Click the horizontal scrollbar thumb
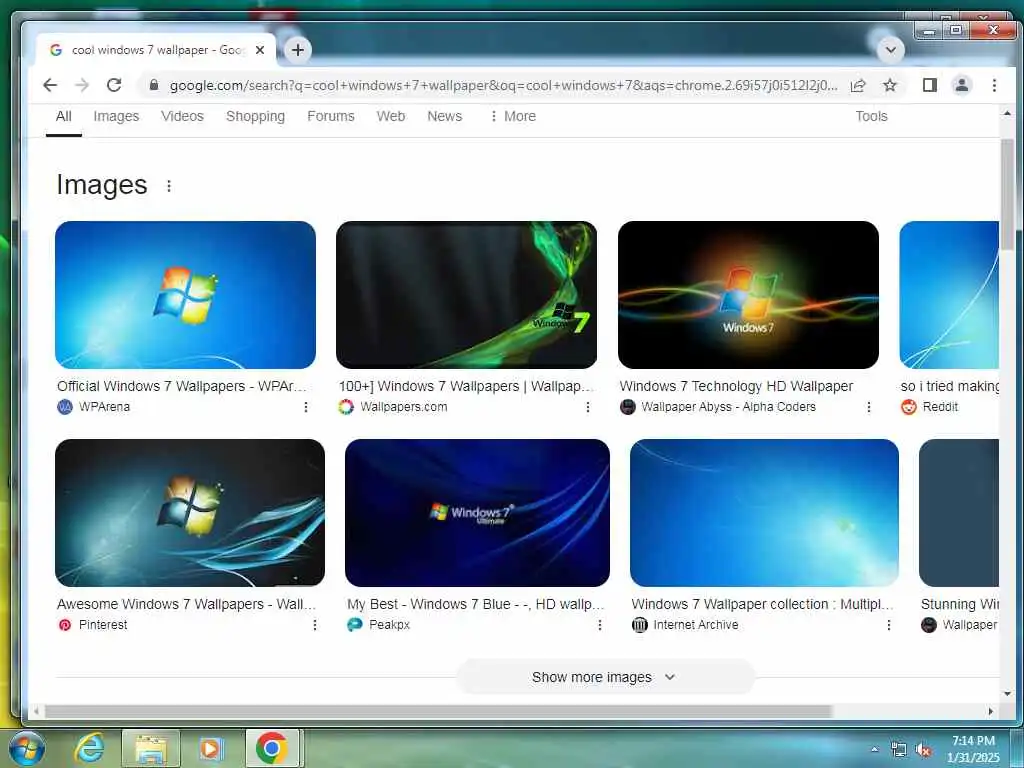The width and height of the screenshot is (1024, 768). [x=438, y=711]
